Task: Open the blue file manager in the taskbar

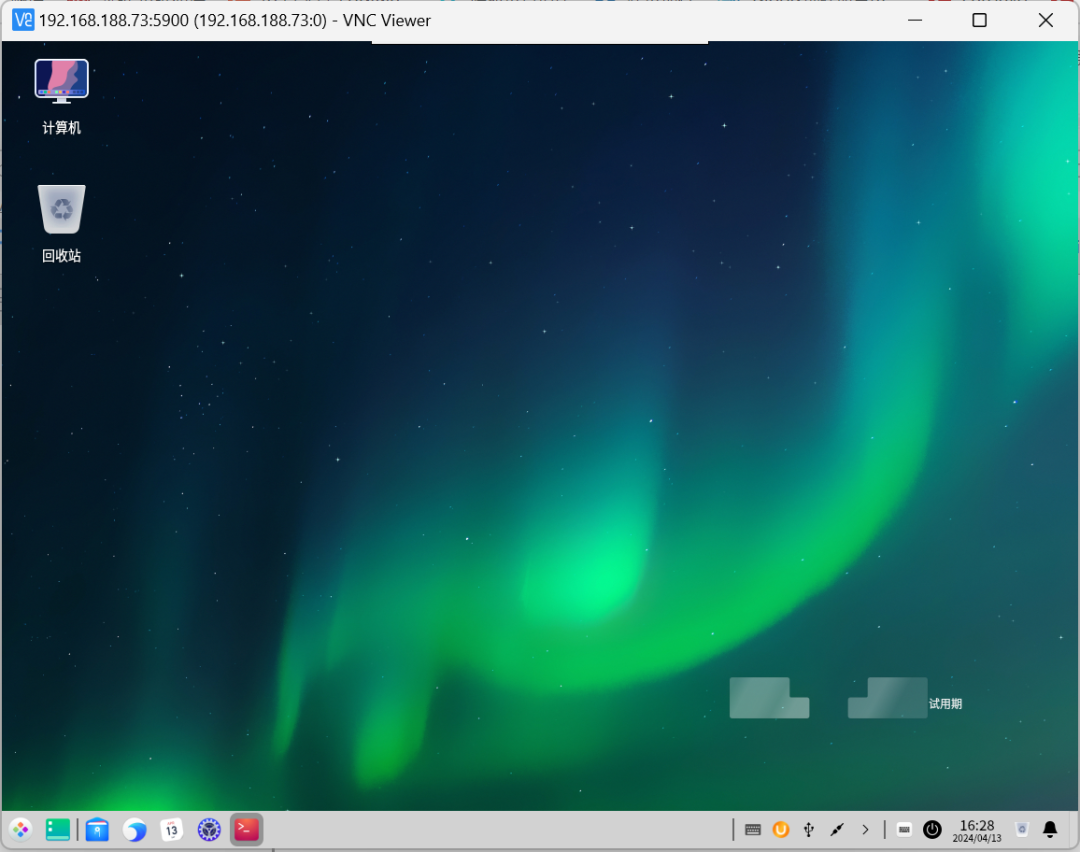Action: pos(97,829)
